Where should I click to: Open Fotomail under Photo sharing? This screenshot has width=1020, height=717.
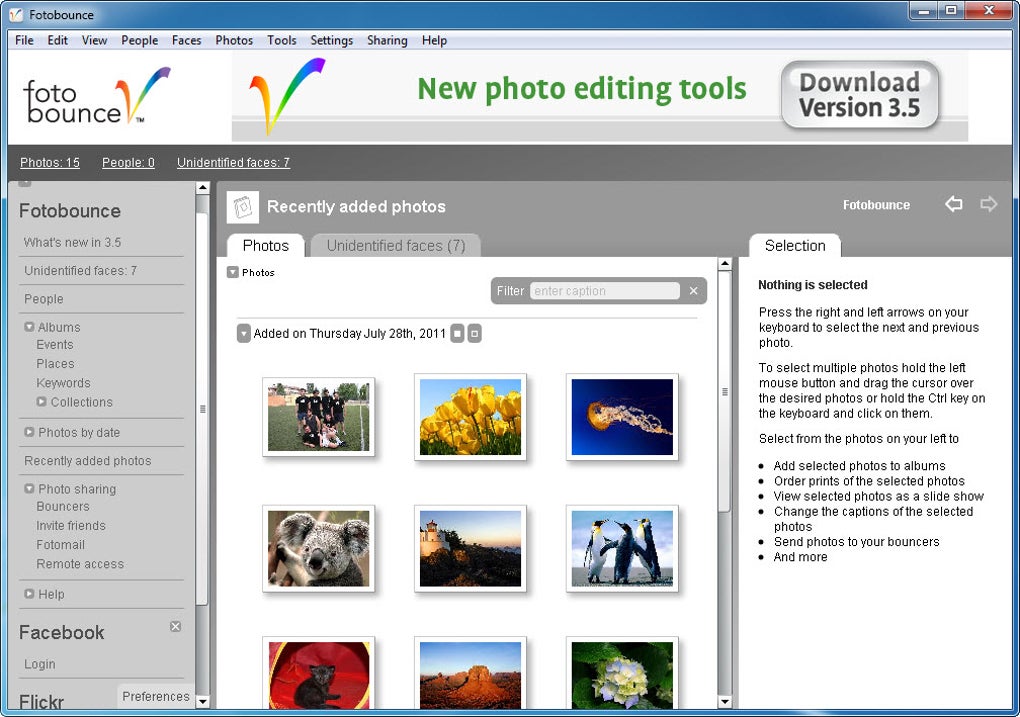(x=60, y=545)
